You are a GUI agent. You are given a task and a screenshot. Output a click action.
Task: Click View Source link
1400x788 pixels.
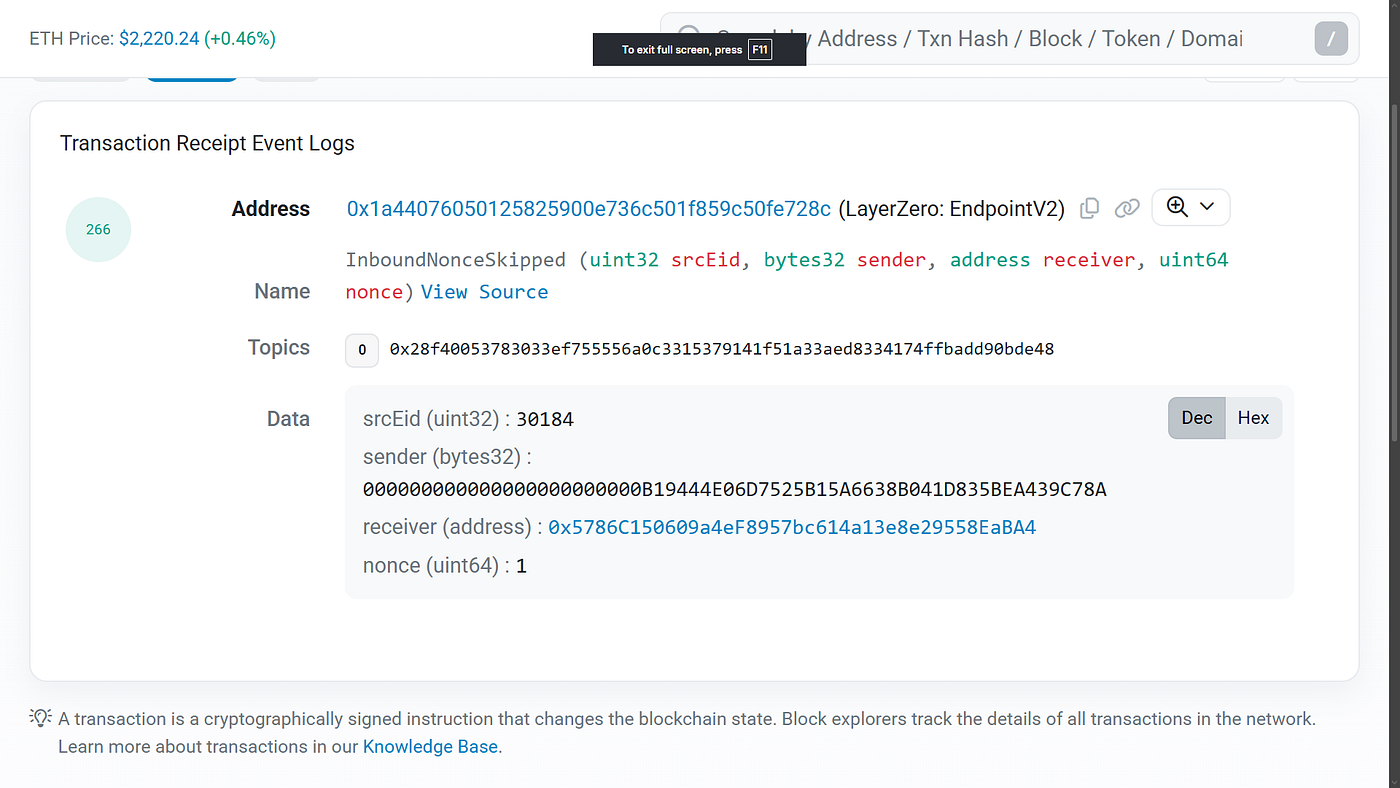coord(484,292)
